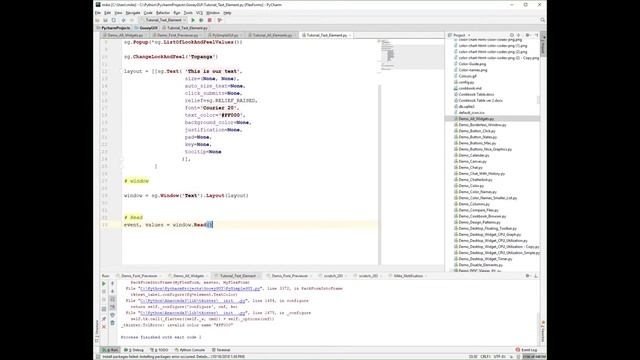Open Tutorial_Text_Element run output tab
Image resolution: width=640 pixels, height=360 pixels.
click(238, 276)
